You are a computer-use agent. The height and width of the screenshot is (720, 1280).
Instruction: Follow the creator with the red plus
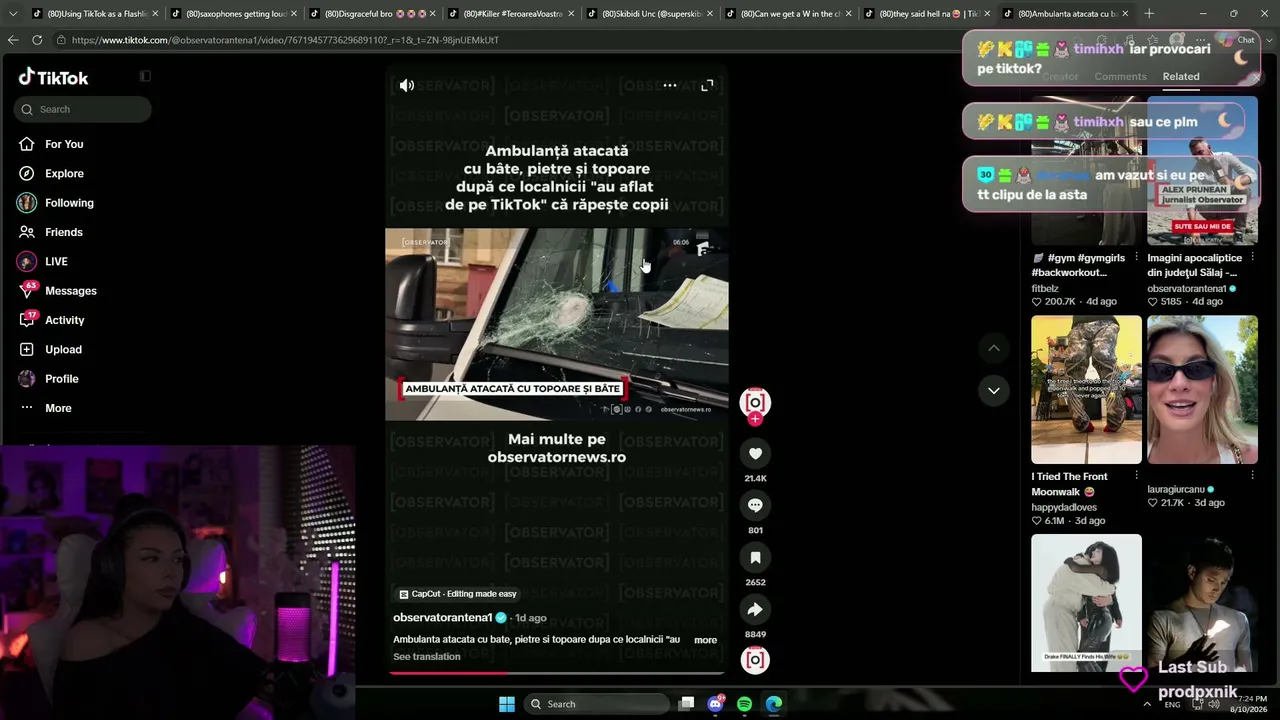tap(755, 419)
